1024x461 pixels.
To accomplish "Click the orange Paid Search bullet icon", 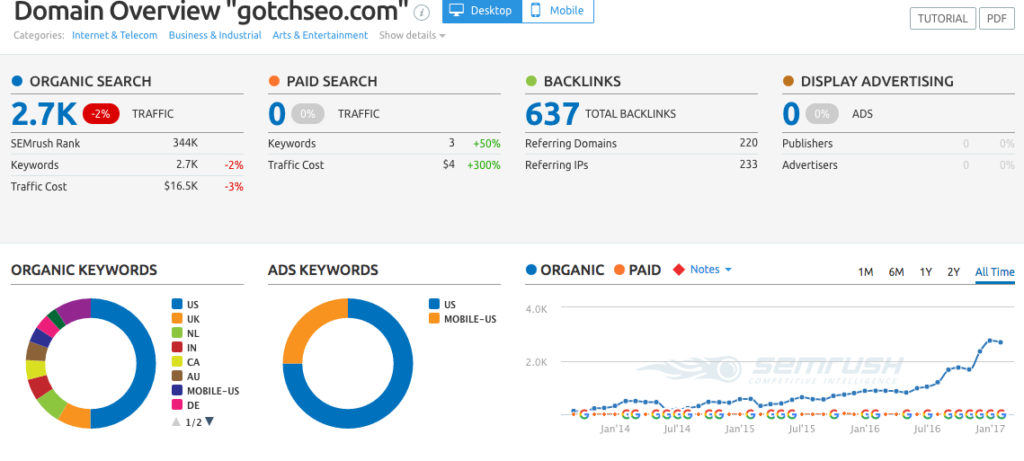I will pyautogui.click(x=274, y=82).
